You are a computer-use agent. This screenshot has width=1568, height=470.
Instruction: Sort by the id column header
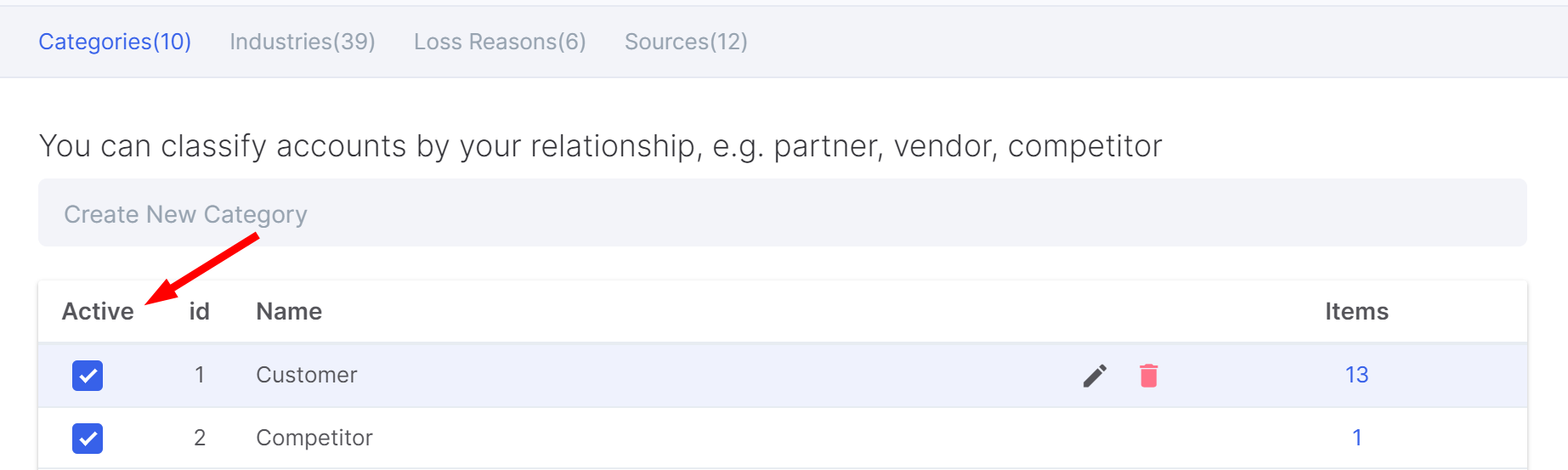pos(199,311)
